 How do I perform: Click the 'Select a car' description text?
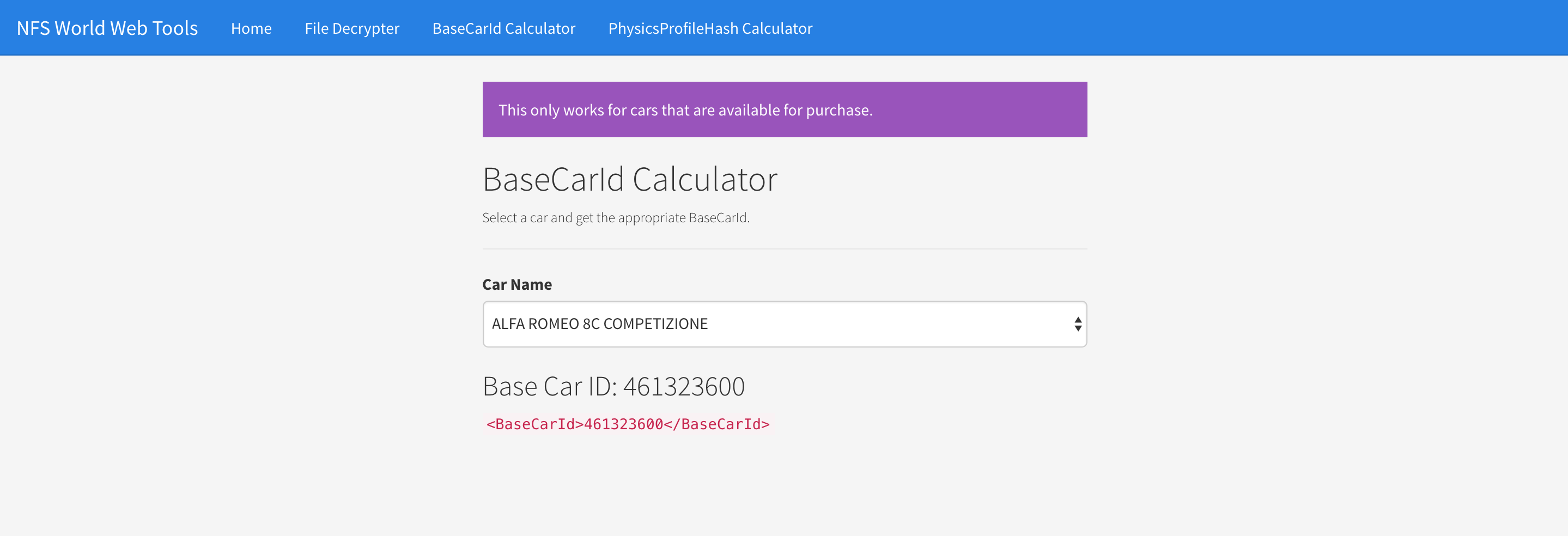pos(616,218)
